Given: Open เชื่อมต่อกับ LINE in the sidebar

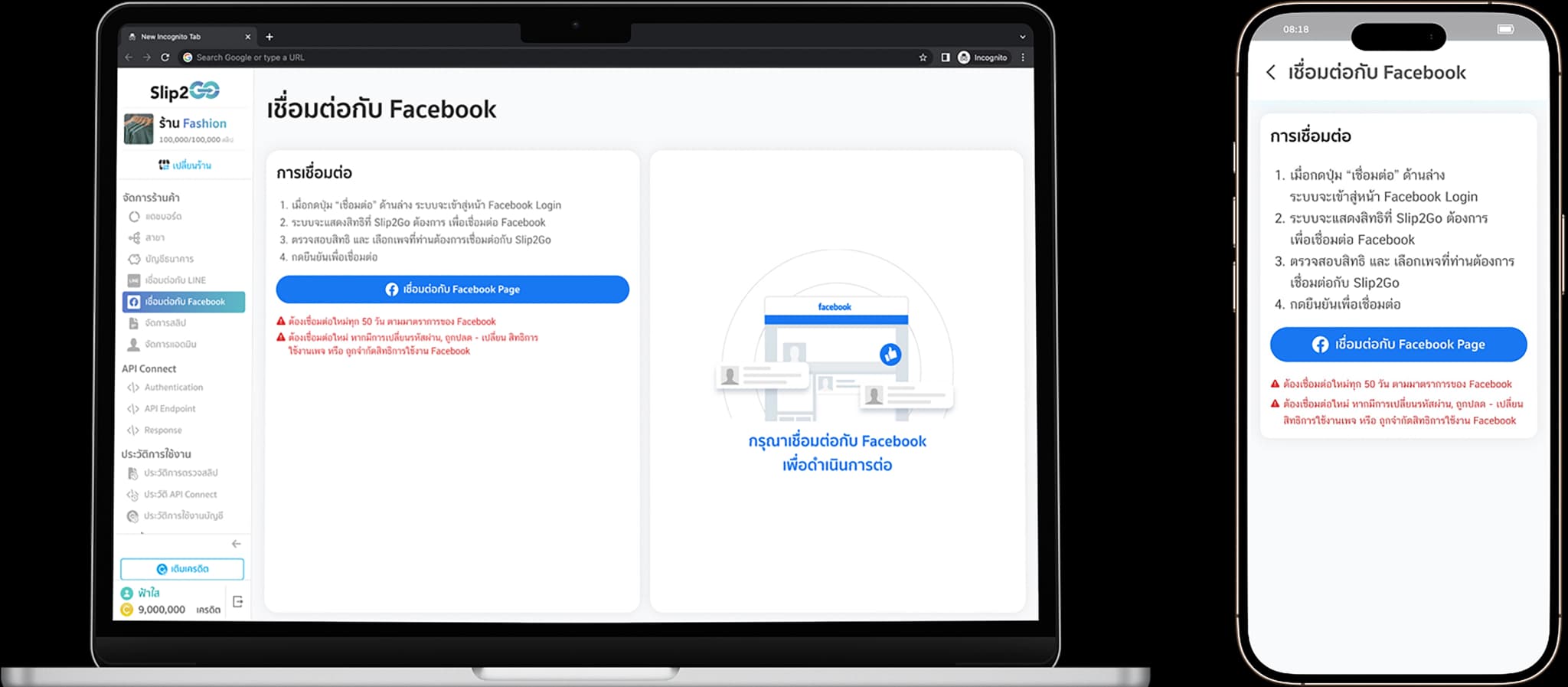Looking at the screenshot, I should pyautogui.click(x=175, y=280).
